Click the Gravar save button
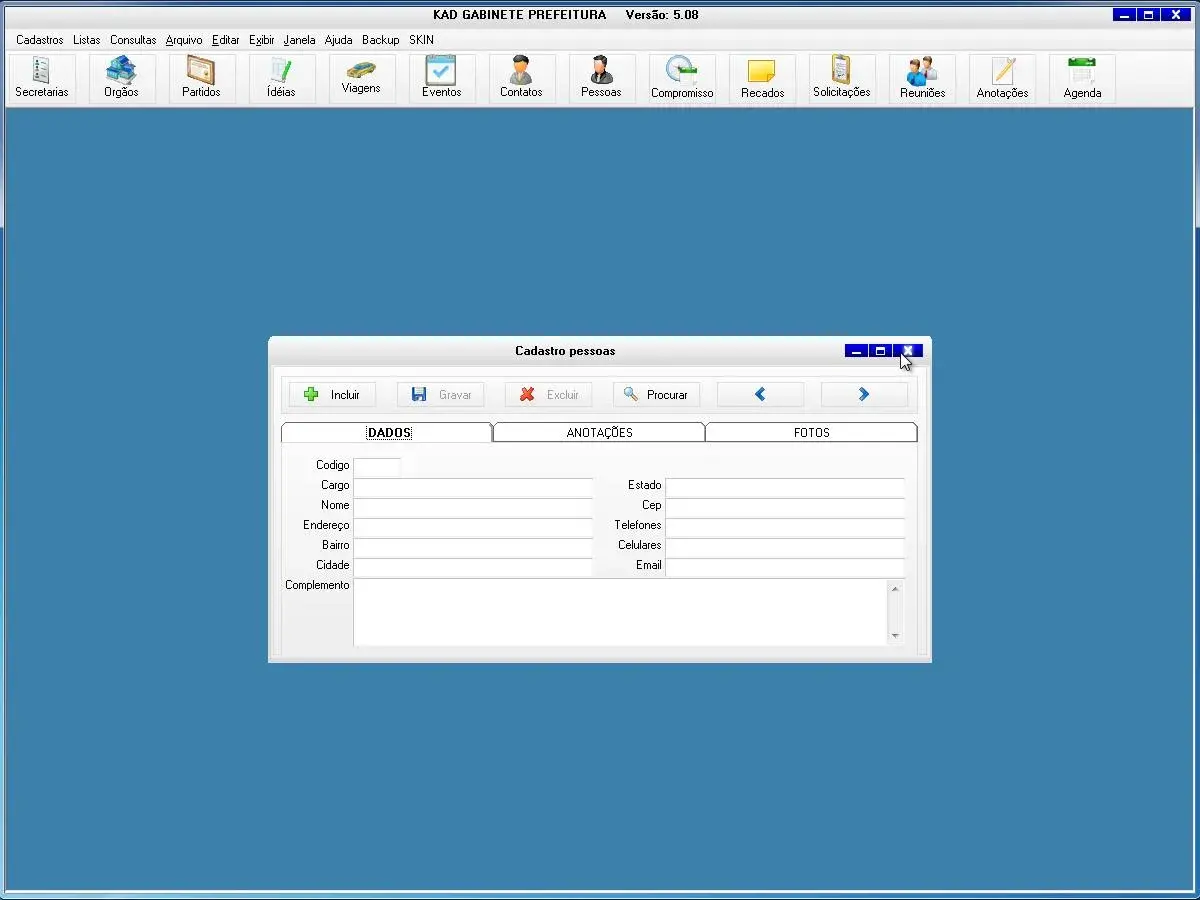The image size is (1200, 900). (441, 395)
